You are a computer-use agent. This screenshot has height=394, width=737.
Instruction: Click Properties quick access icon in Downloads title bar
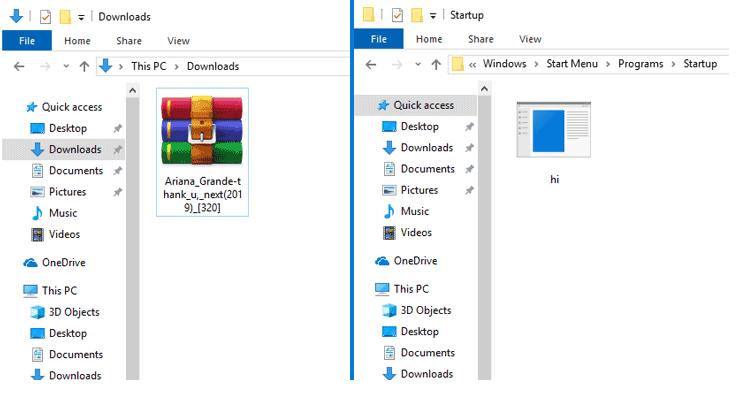tap(45, 17)
